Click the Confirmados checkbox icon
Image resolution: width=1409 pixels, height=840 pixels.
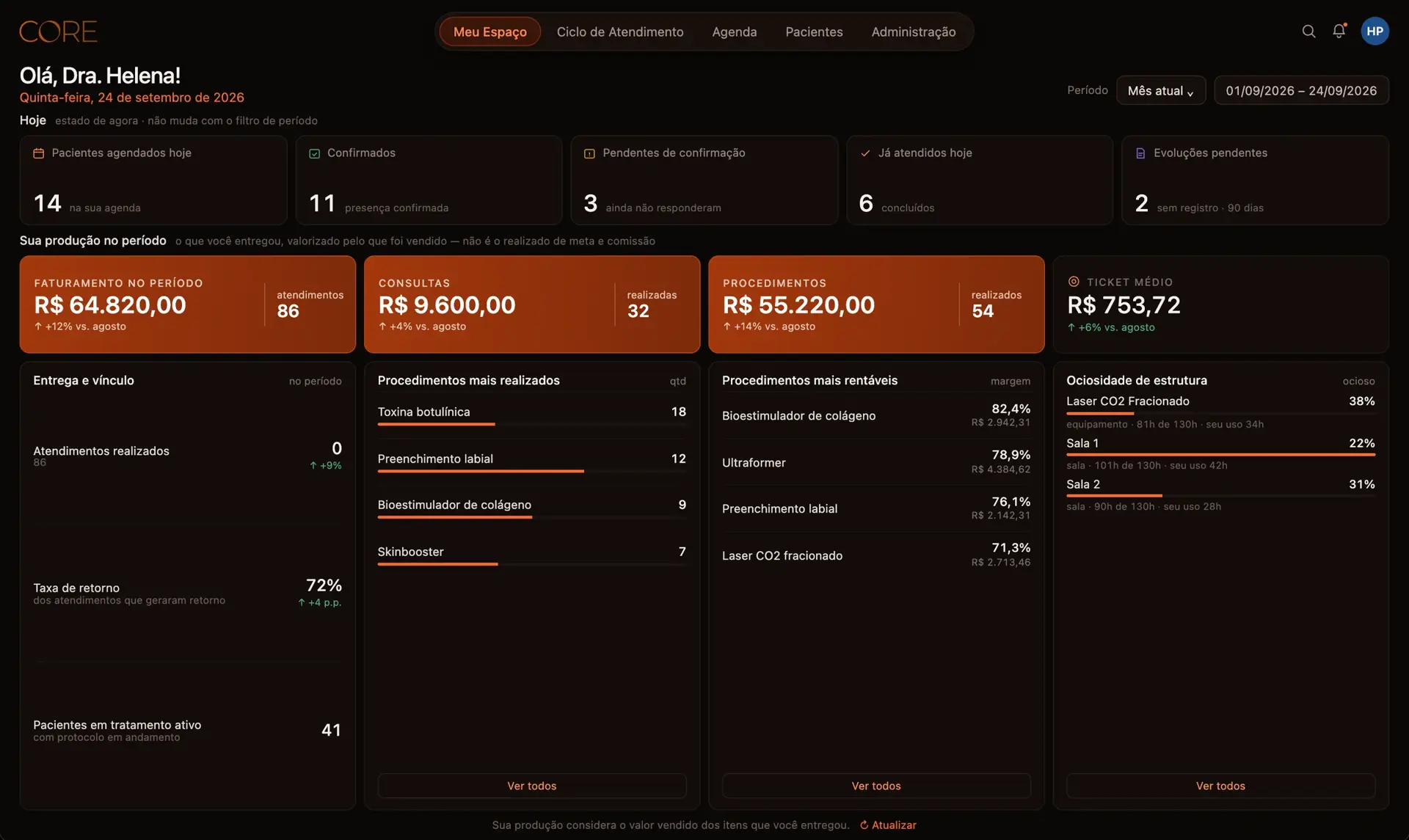click(314, 153)
